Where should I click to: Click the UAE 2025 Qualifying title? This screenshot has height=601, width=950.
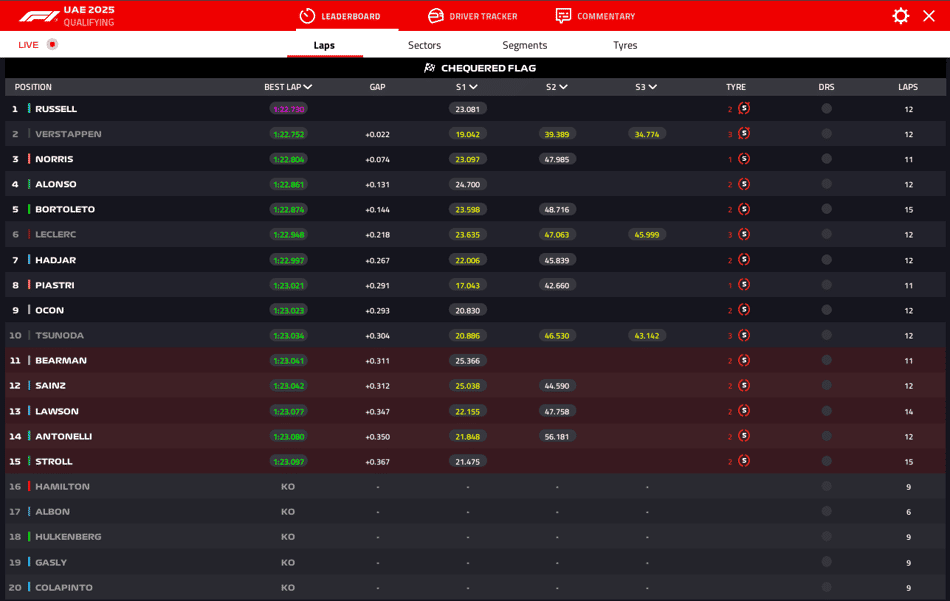point(89,16)
